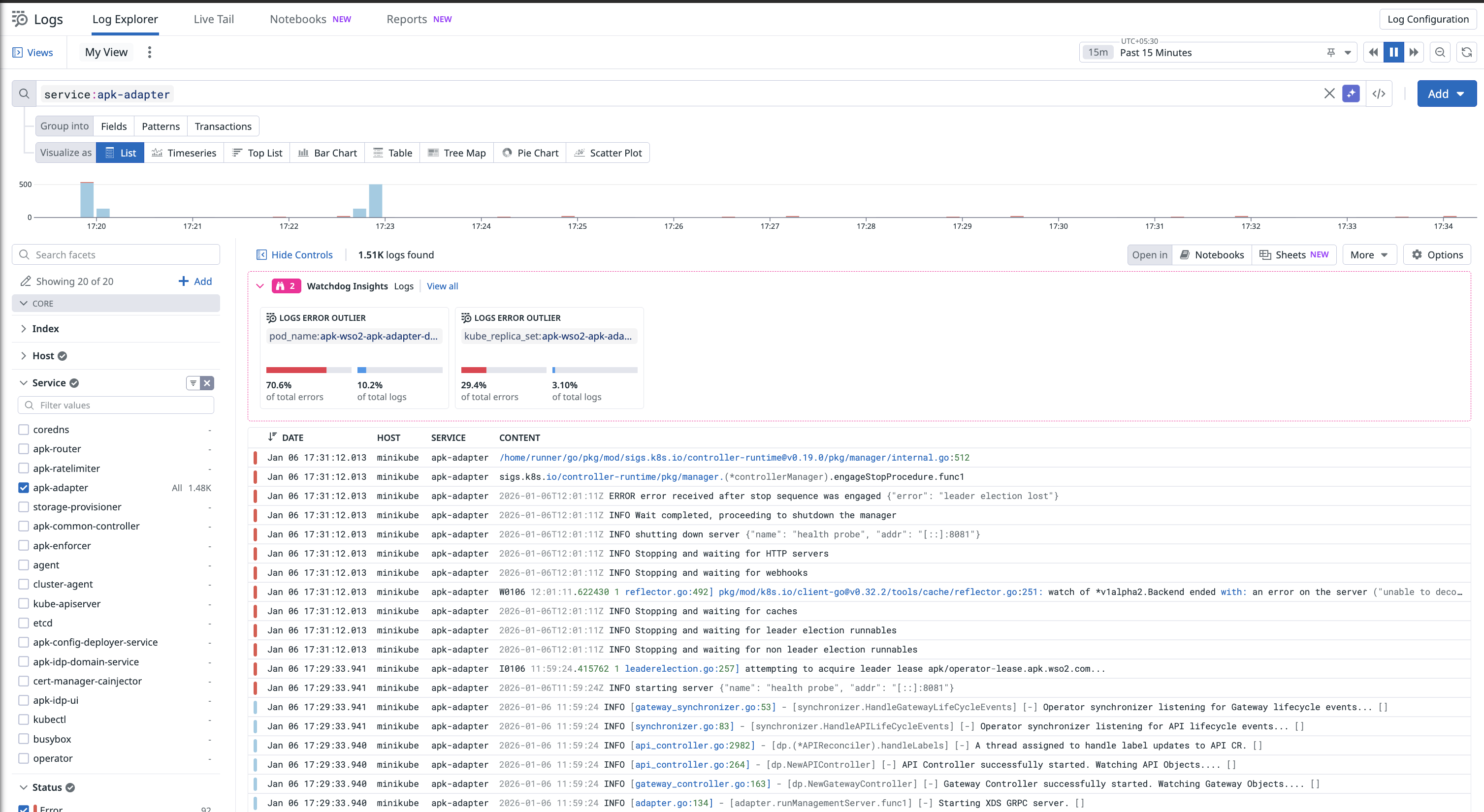The image size is (1484, 812).
Task: Open the Reports tab
Action: (419, 19)
